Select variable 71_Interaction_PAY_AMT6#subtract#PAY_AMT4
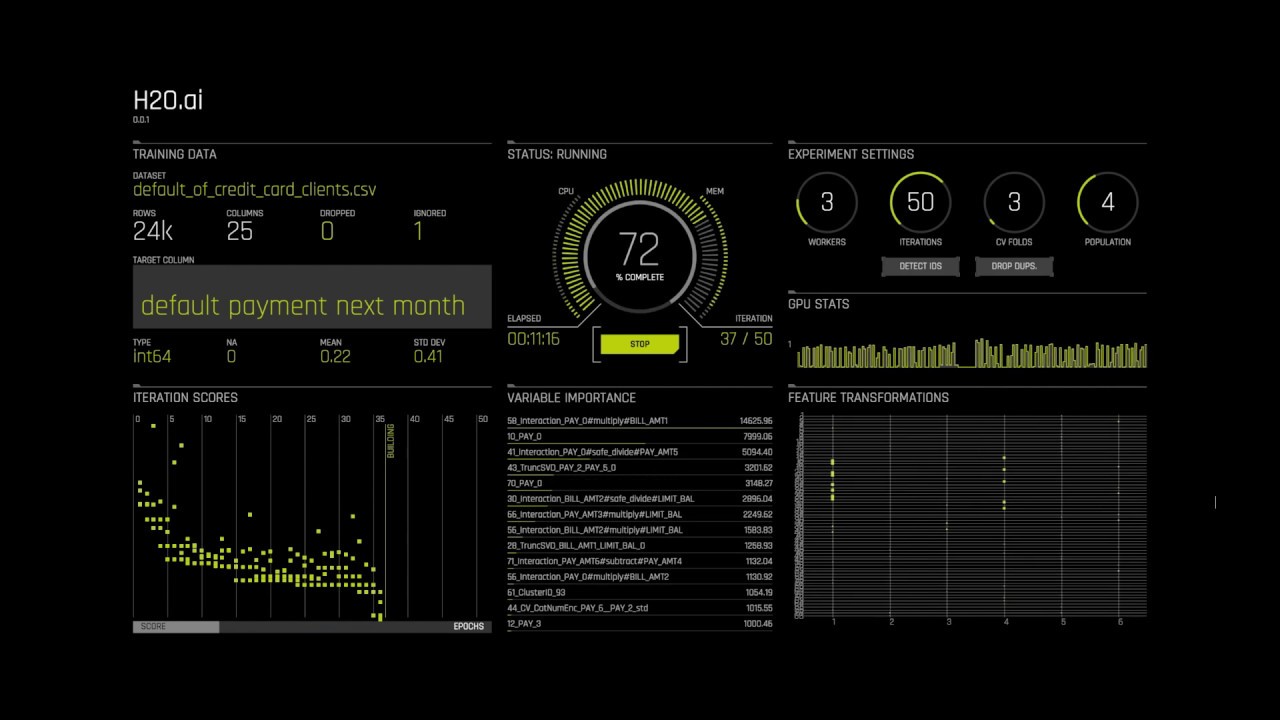 coord(640,561)
